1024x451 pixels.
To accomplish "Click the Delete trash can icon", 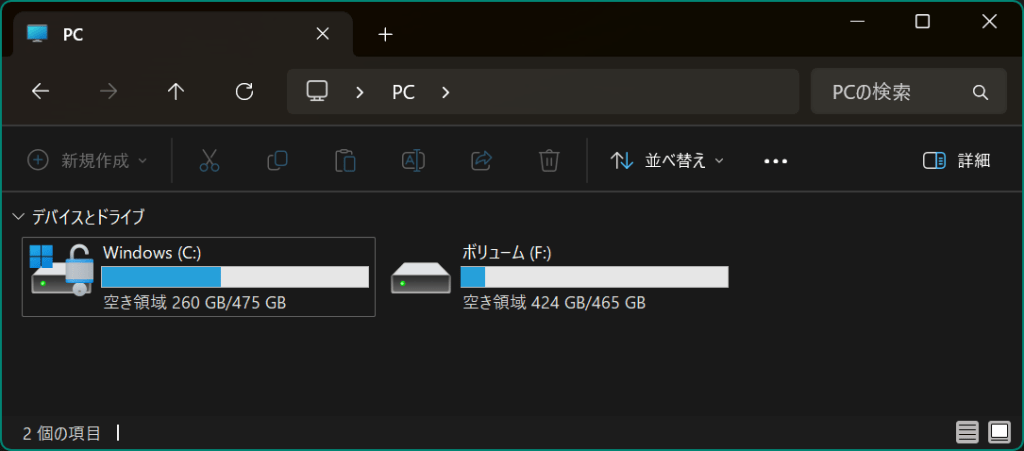I will [548, 160].
